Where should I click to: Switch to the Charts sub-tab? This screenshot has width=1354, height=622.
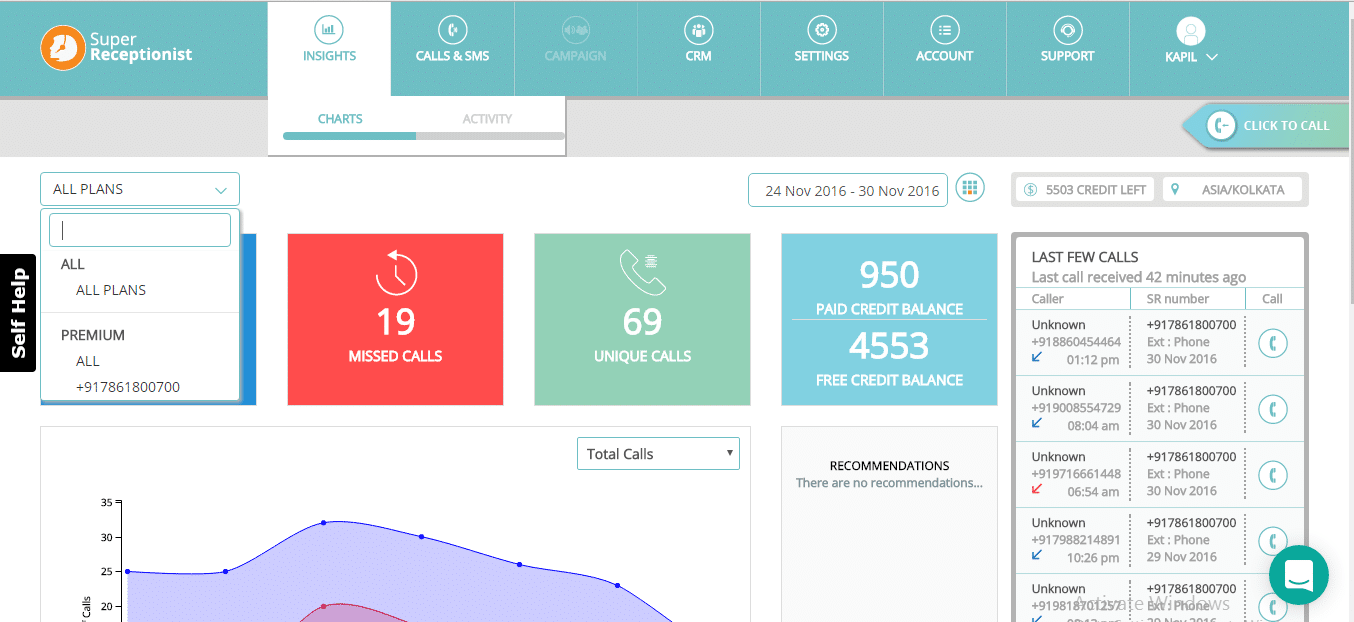pos(340,119)
